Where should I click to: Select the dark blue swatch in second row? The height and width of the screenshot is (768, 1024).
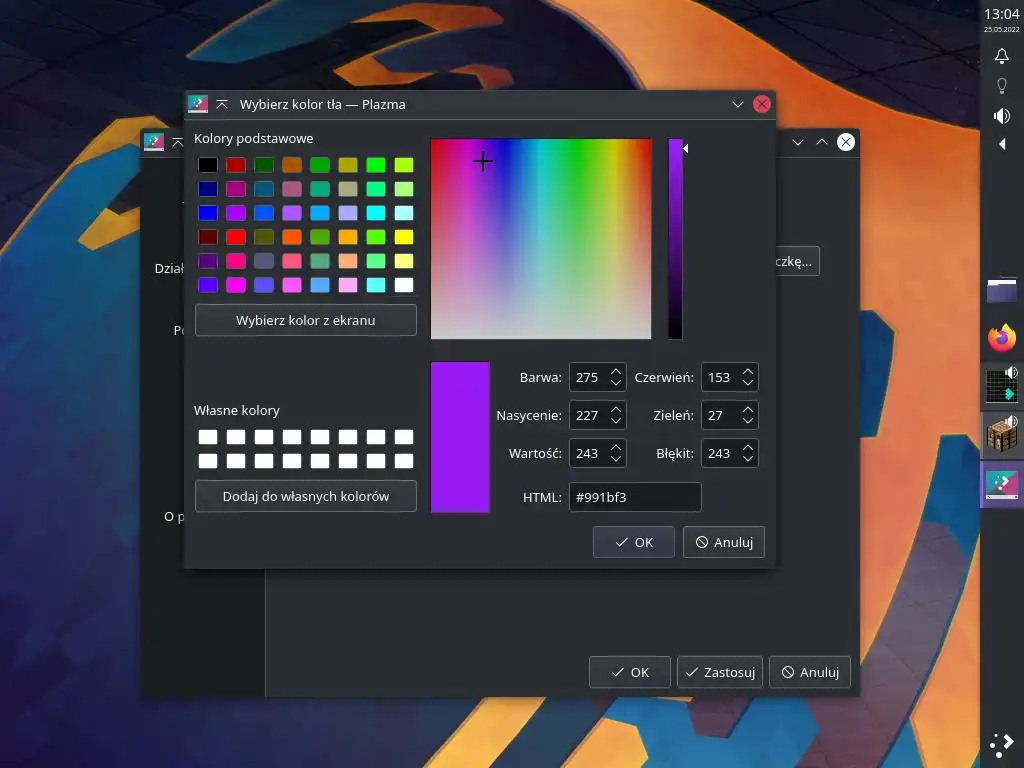pyautogui.click(x=208, y=189)
